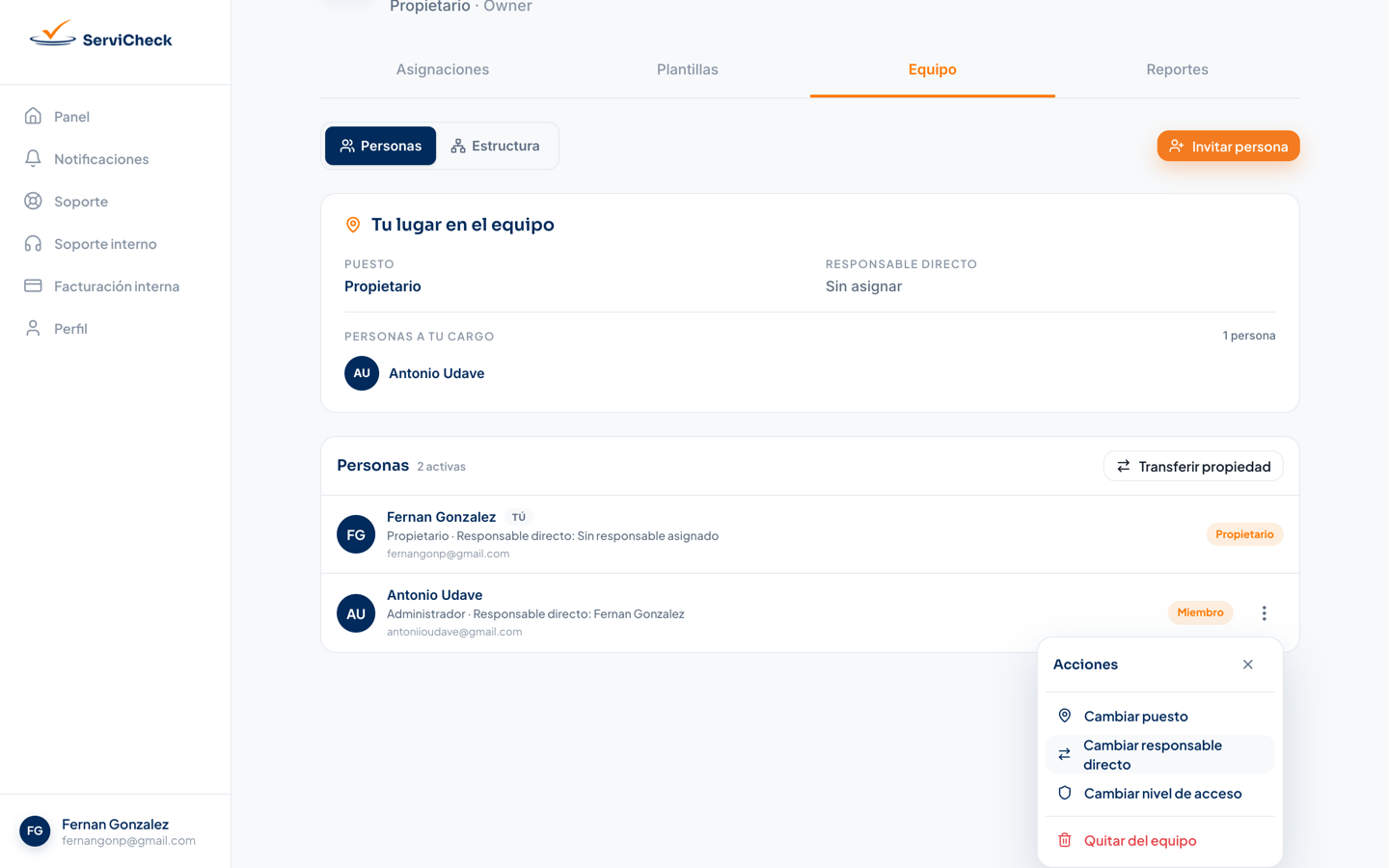
Task: Click the Facturación interna card icon
Action: (33, 285)
